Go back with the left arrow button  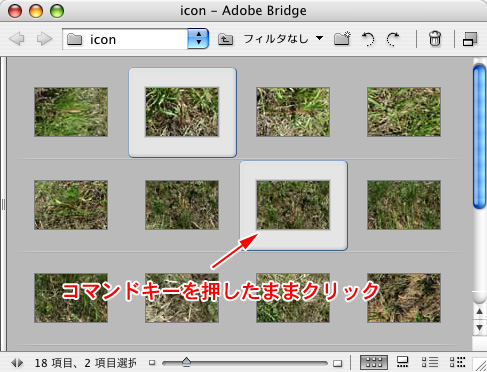pyautogui.click(x=16, y=39)
